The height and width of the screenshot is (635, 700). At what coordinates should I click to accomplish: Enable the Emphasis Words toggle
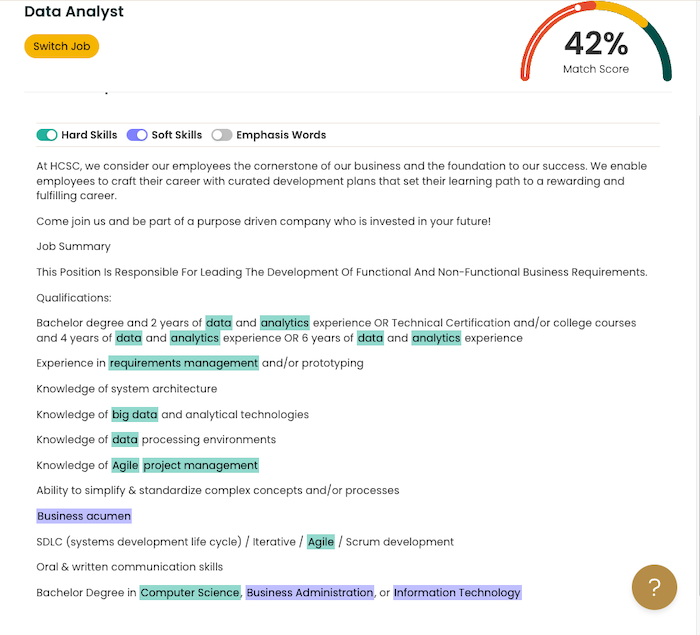point(221,135)
